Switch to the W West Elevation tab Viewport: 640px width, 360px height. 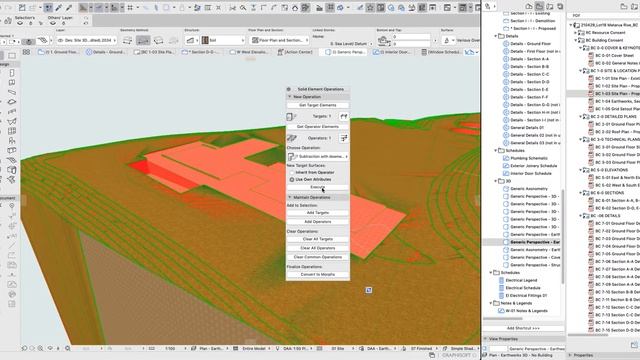coord(249,52)
